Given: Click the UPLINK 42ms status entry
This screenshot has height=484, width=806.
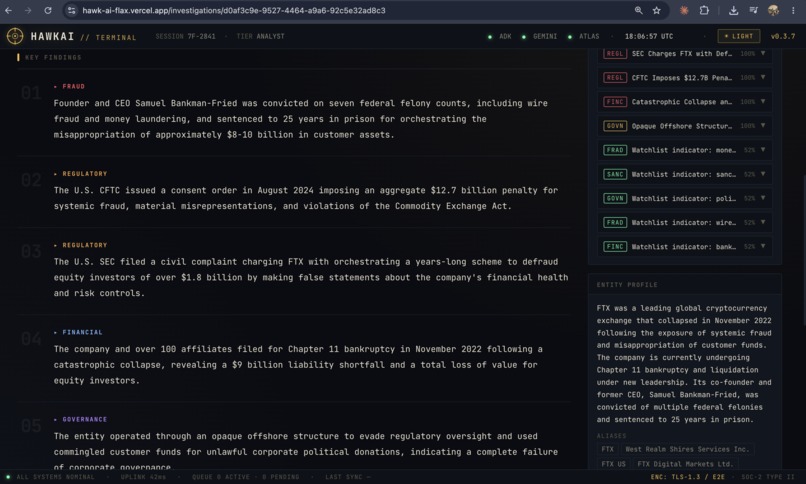Looking at the screenshot, I should coord(143,477).
